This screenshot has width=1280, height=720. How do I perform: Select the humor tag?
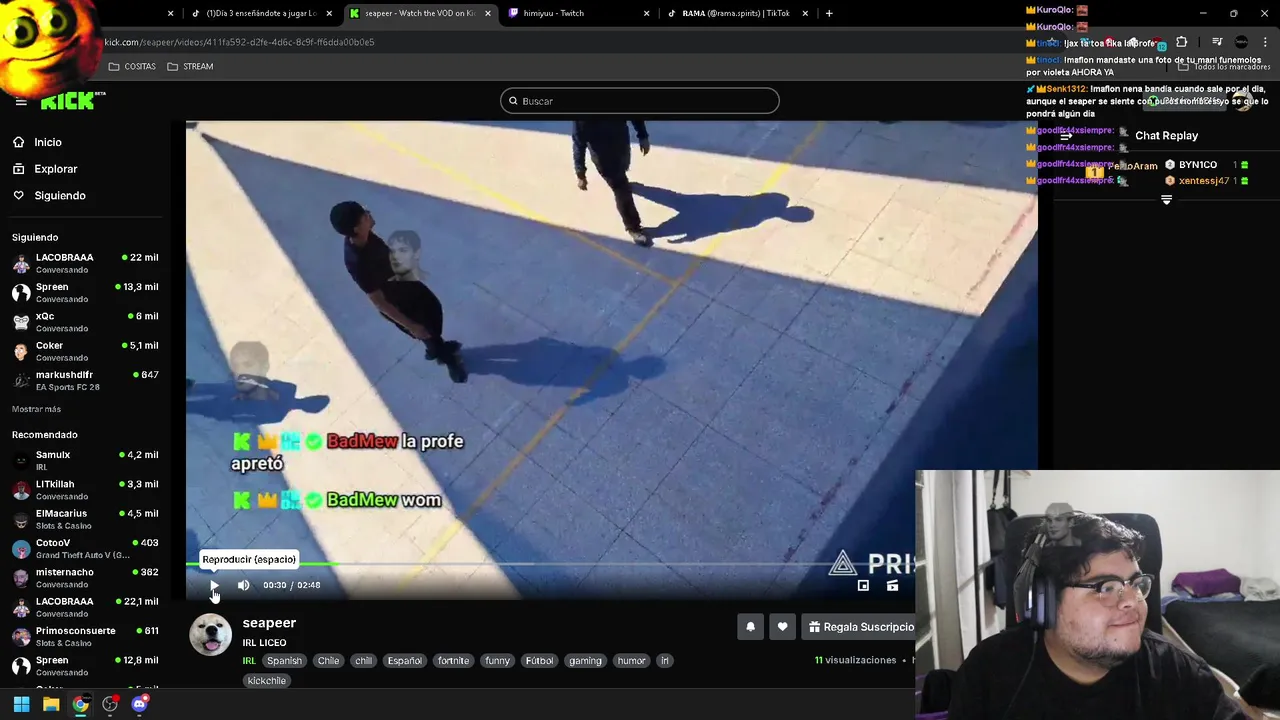(631, 661)
